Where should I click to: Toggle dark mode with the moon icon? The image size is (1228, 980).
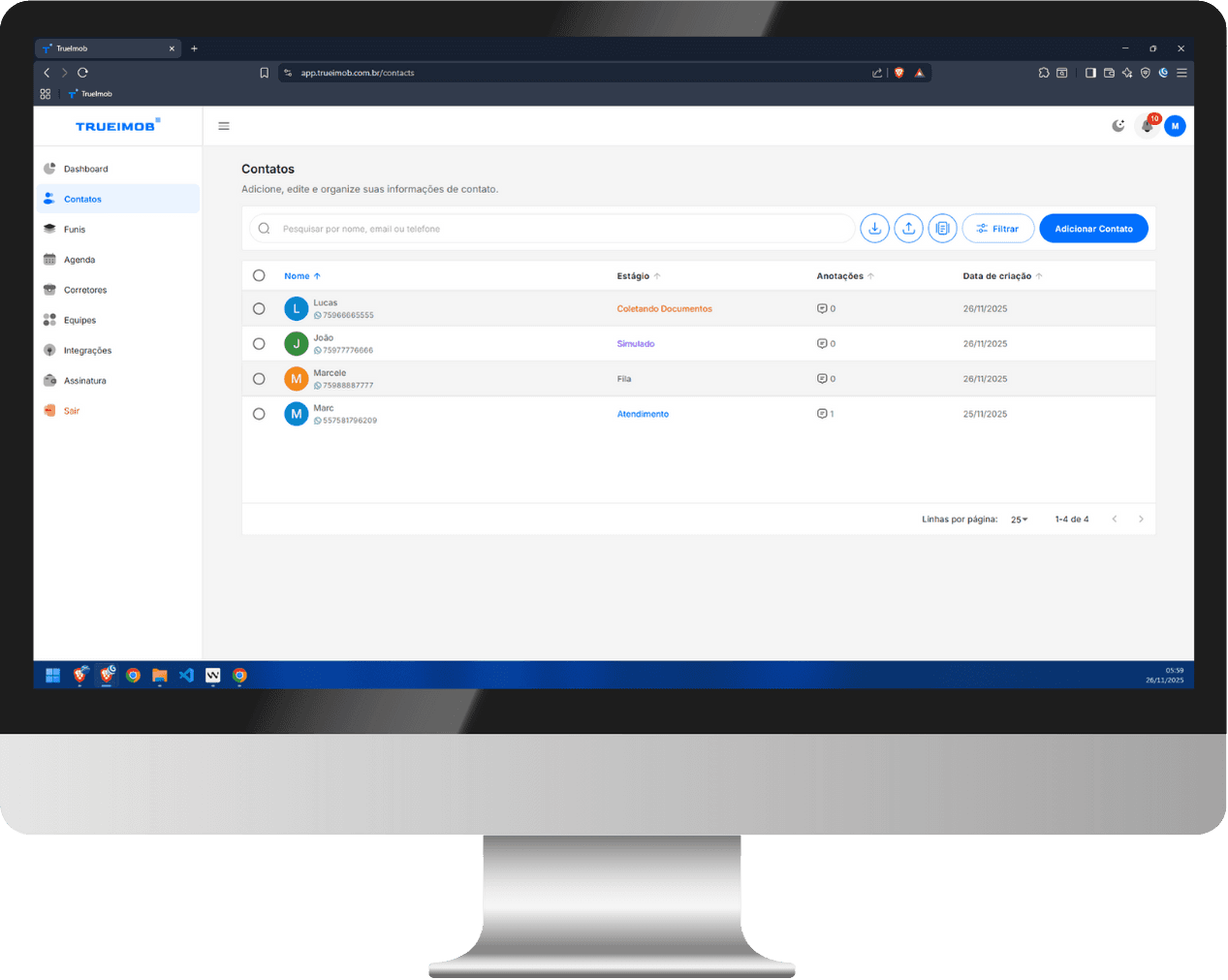[1118, 126]
